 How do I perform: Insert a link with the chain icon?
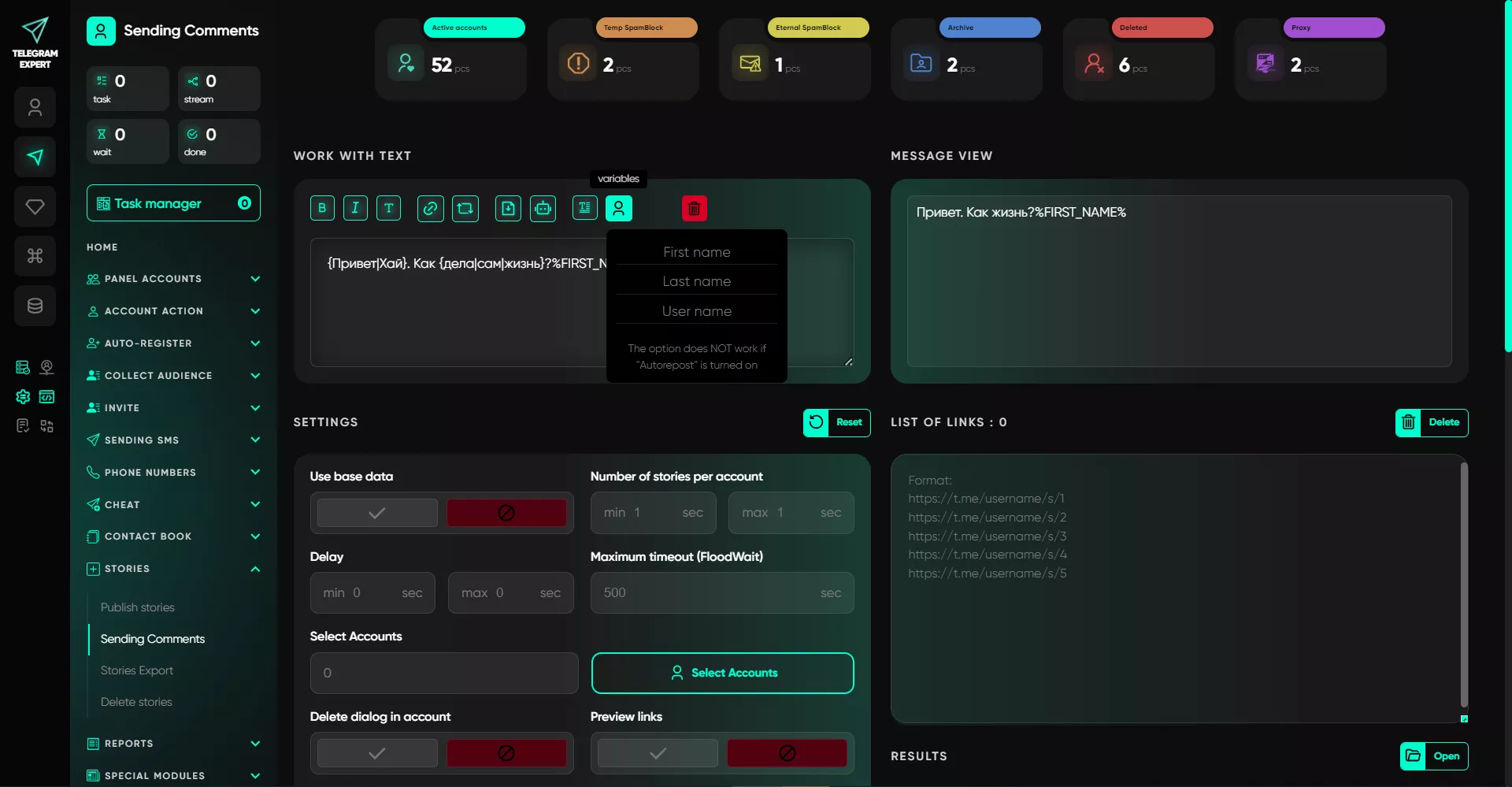430,208
